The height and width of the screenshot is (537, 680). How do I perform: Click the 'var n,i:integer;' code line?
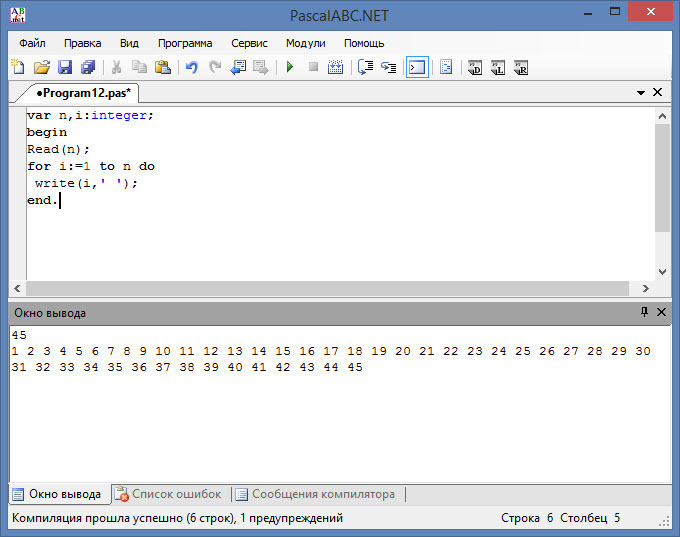[90, 115]
